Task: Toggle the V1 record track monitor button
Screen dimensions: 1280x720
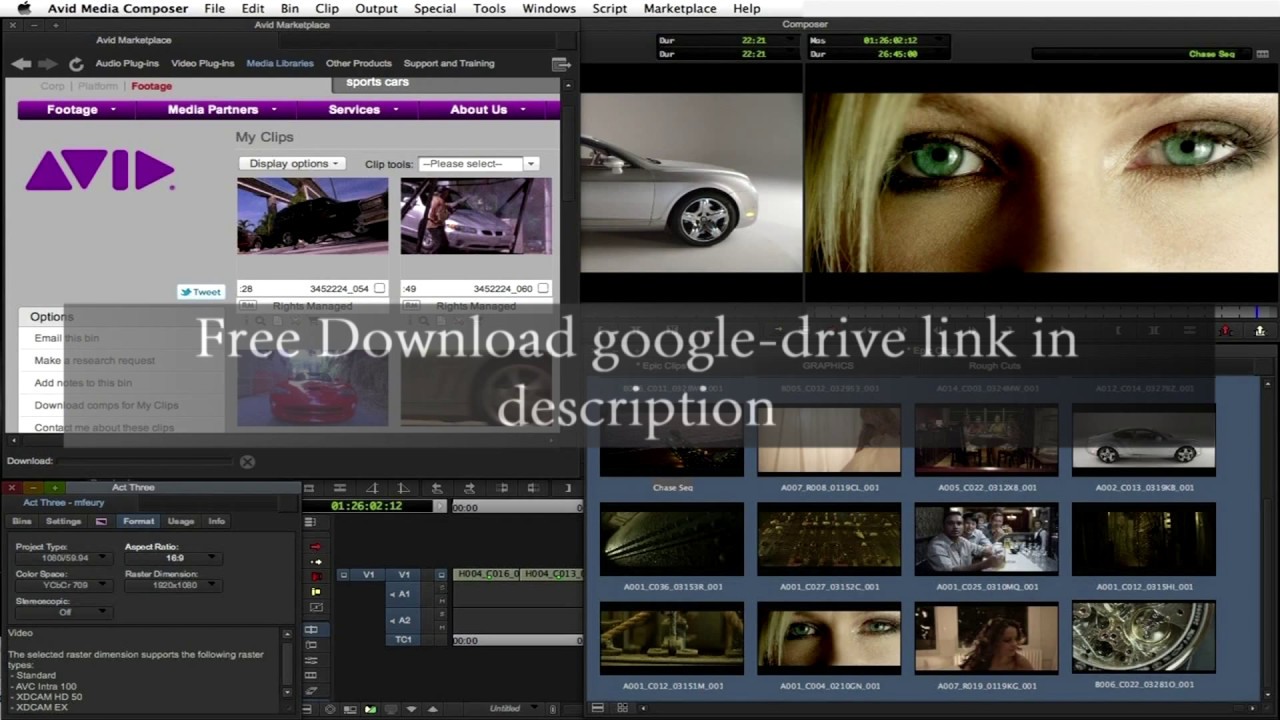Action: pyautogui.click(x=441, y=575)
